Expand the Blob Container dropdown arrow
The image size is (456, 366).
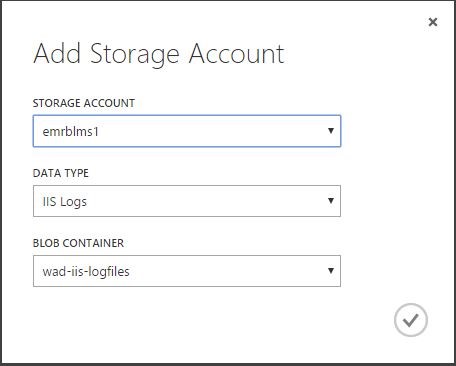pyautogui.click(x=331, y=271)
